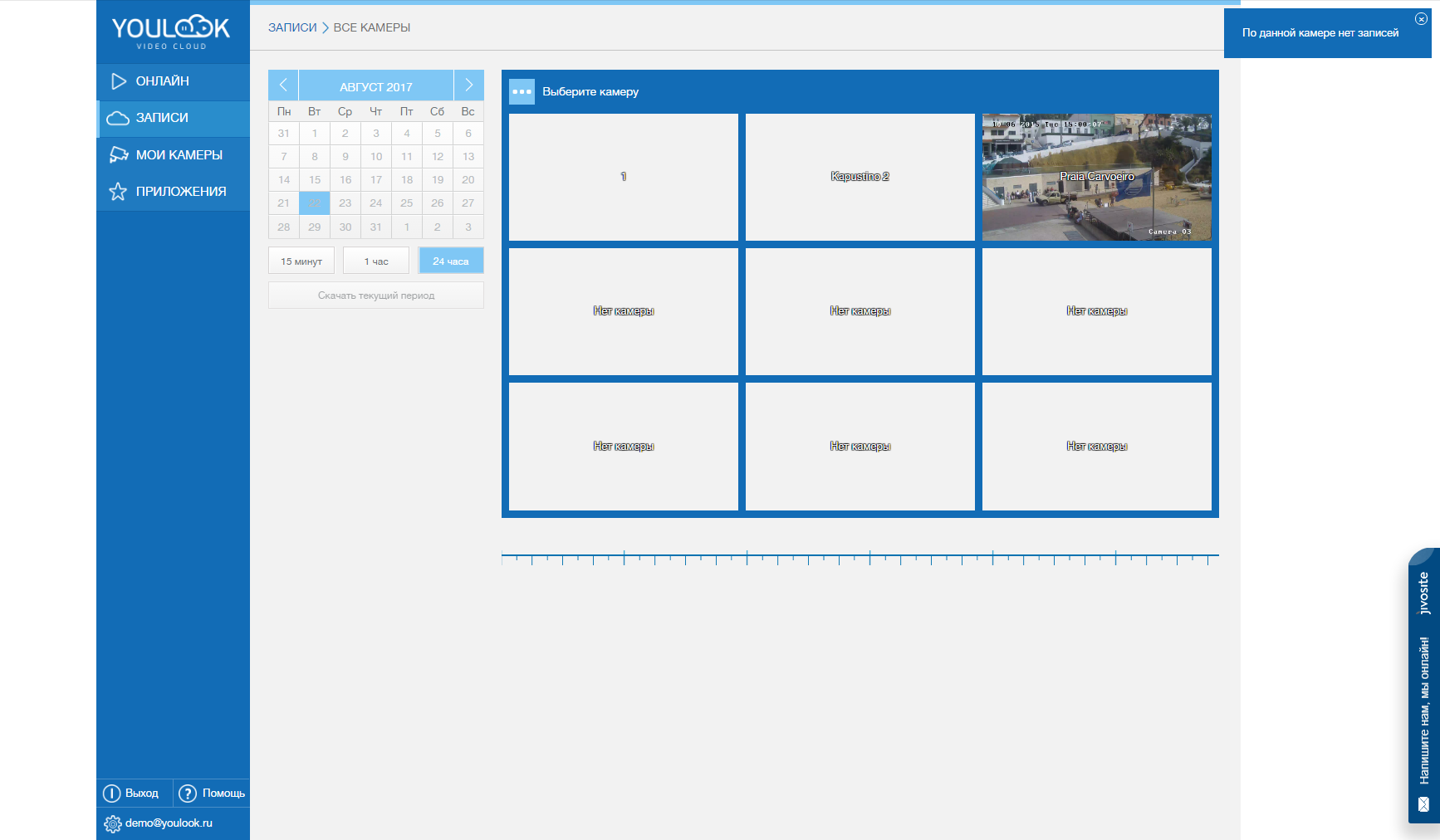Image resolution: width=1440 pixels, height=840 pixels.
Task: Select the 15 минут period
Action: [x=301, y=261]
